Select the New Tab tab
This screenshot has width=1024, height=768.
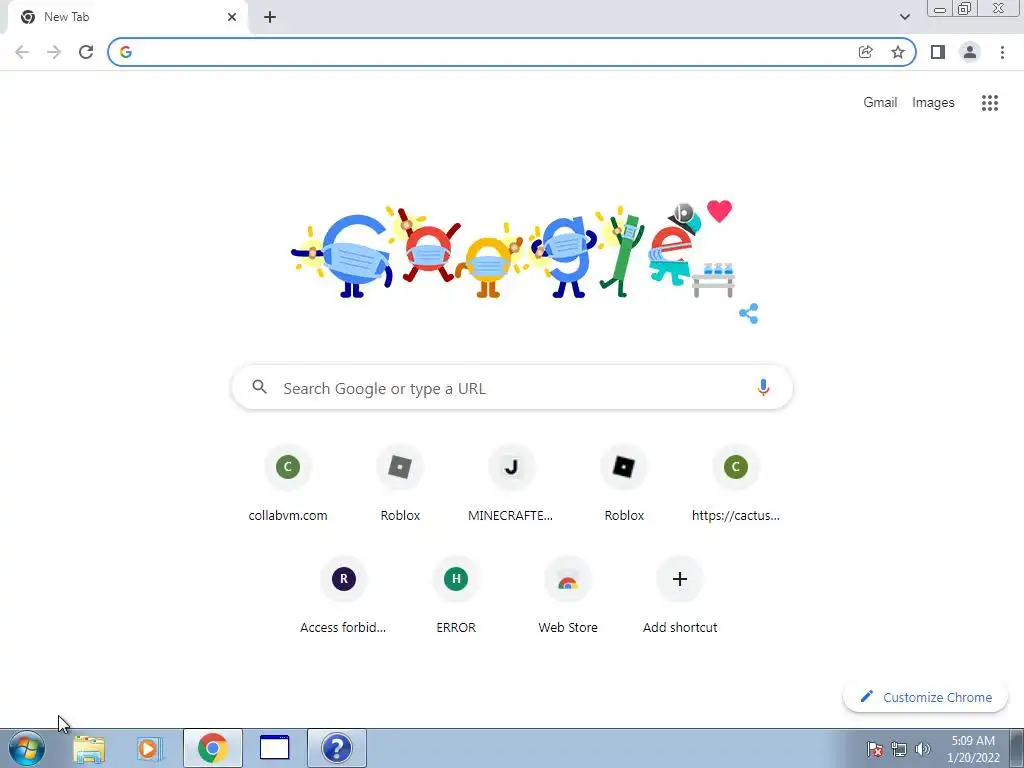(127, 17)
